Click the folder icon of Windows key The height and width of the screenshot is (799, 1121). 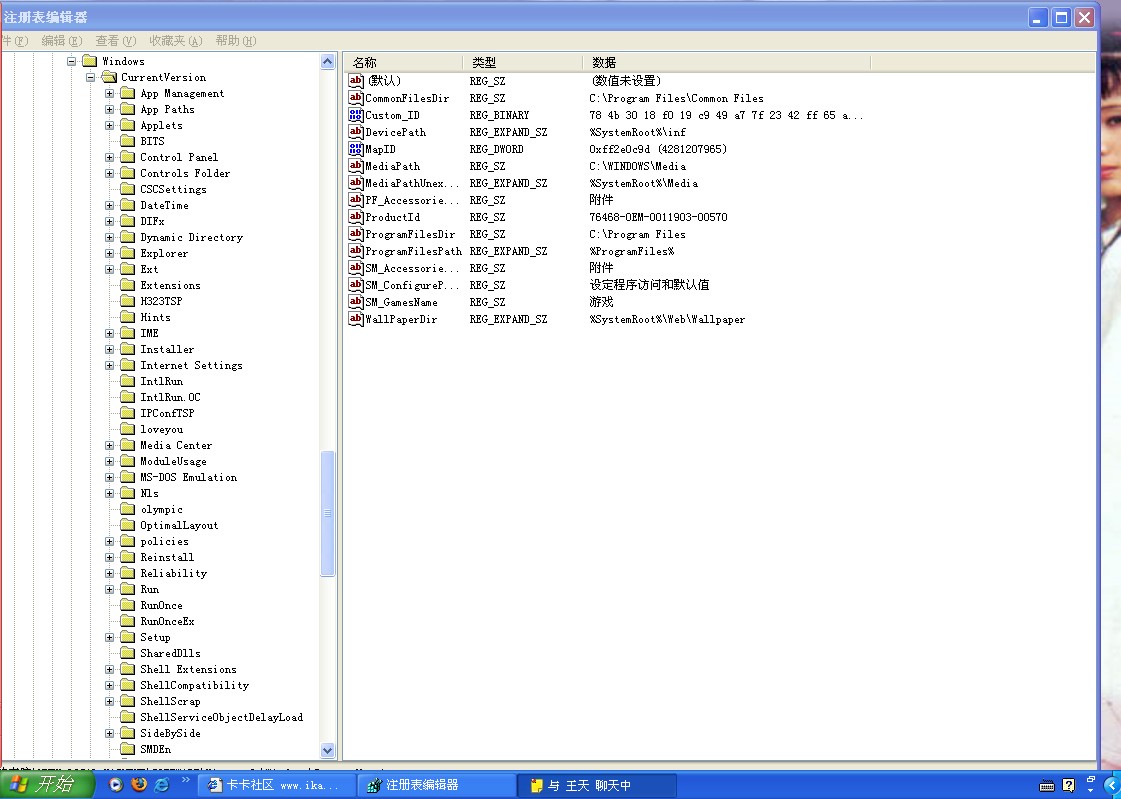pos(89,61)
